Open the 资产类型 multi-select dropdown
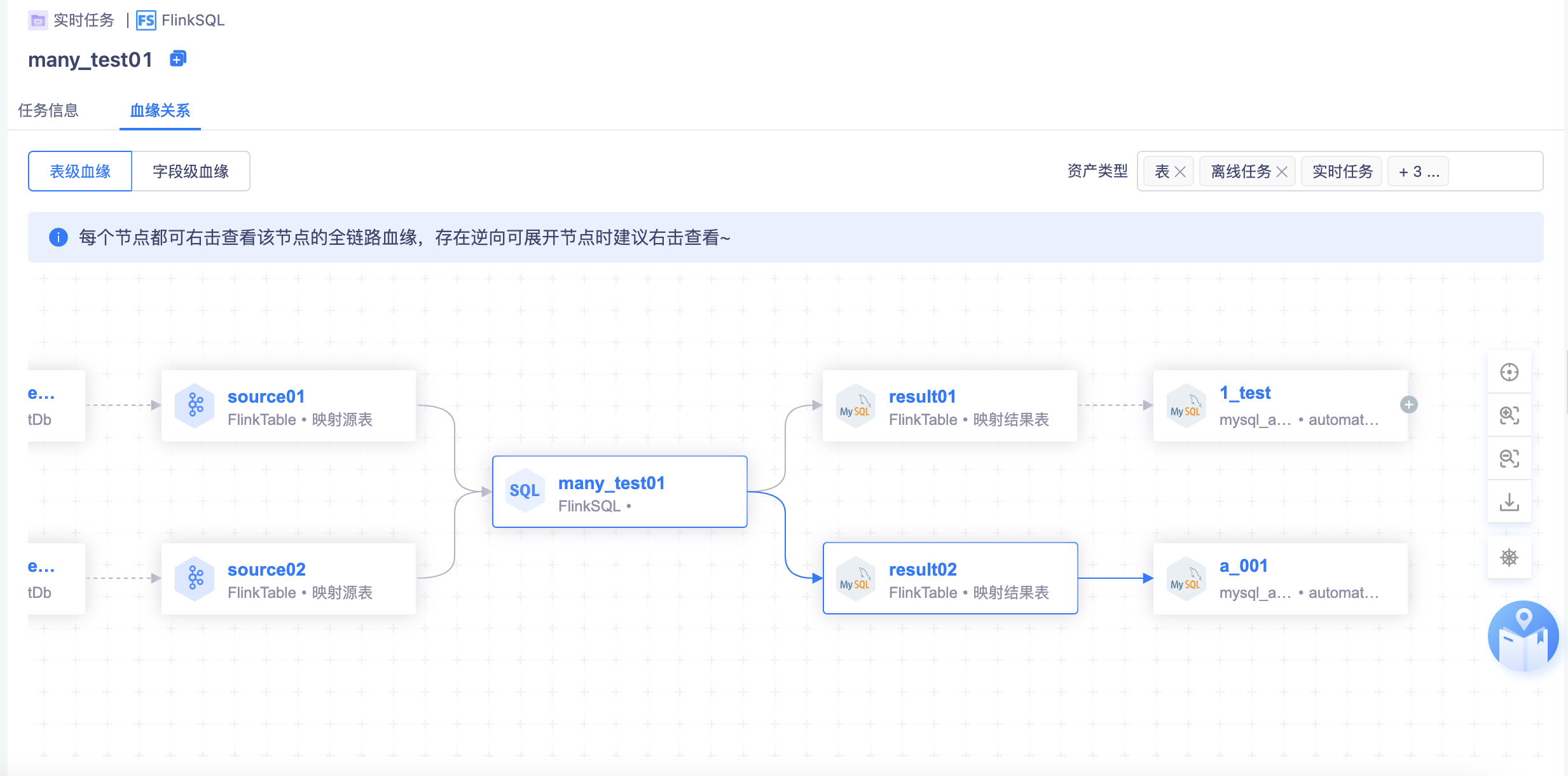 [x=1340, y=171]
